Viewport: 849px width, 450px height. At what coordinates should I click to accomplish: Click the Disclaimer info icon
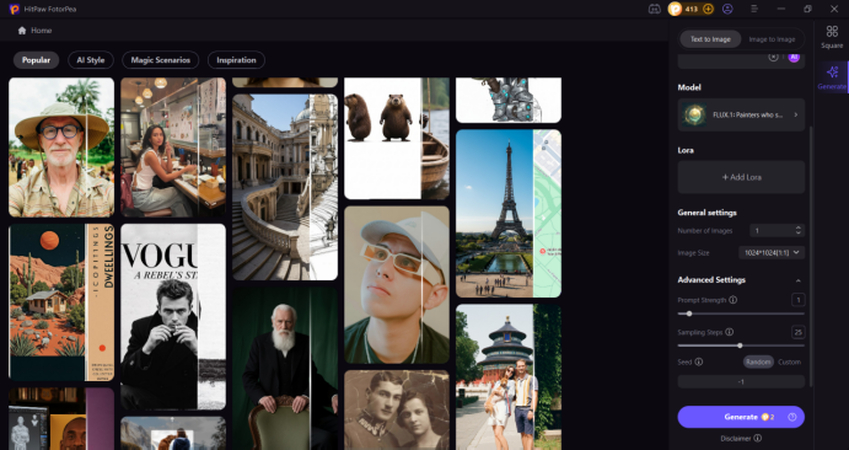(757, 438)
